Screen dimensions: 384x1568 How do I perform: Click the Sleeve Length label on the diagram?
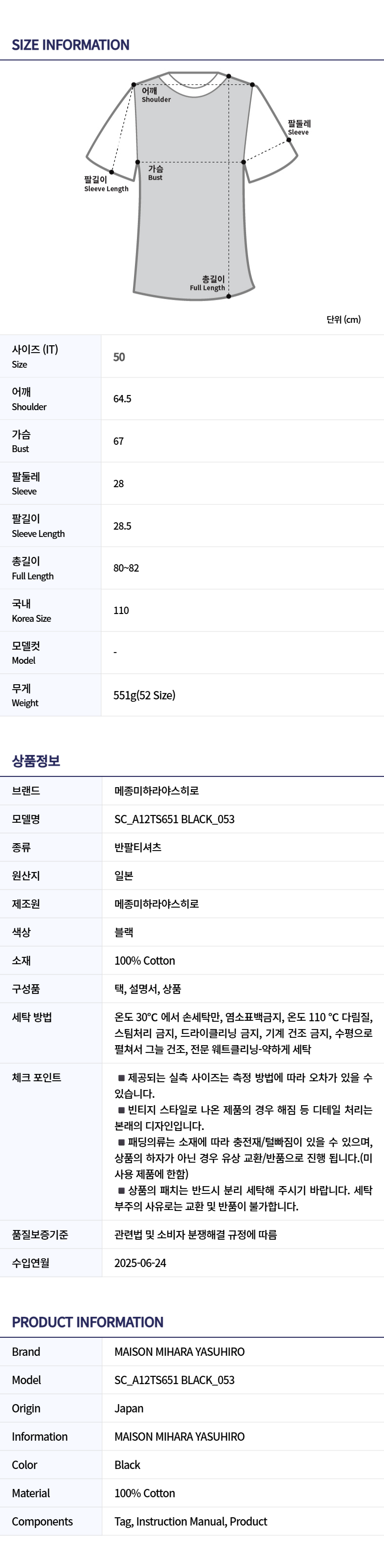click(106, 184)
